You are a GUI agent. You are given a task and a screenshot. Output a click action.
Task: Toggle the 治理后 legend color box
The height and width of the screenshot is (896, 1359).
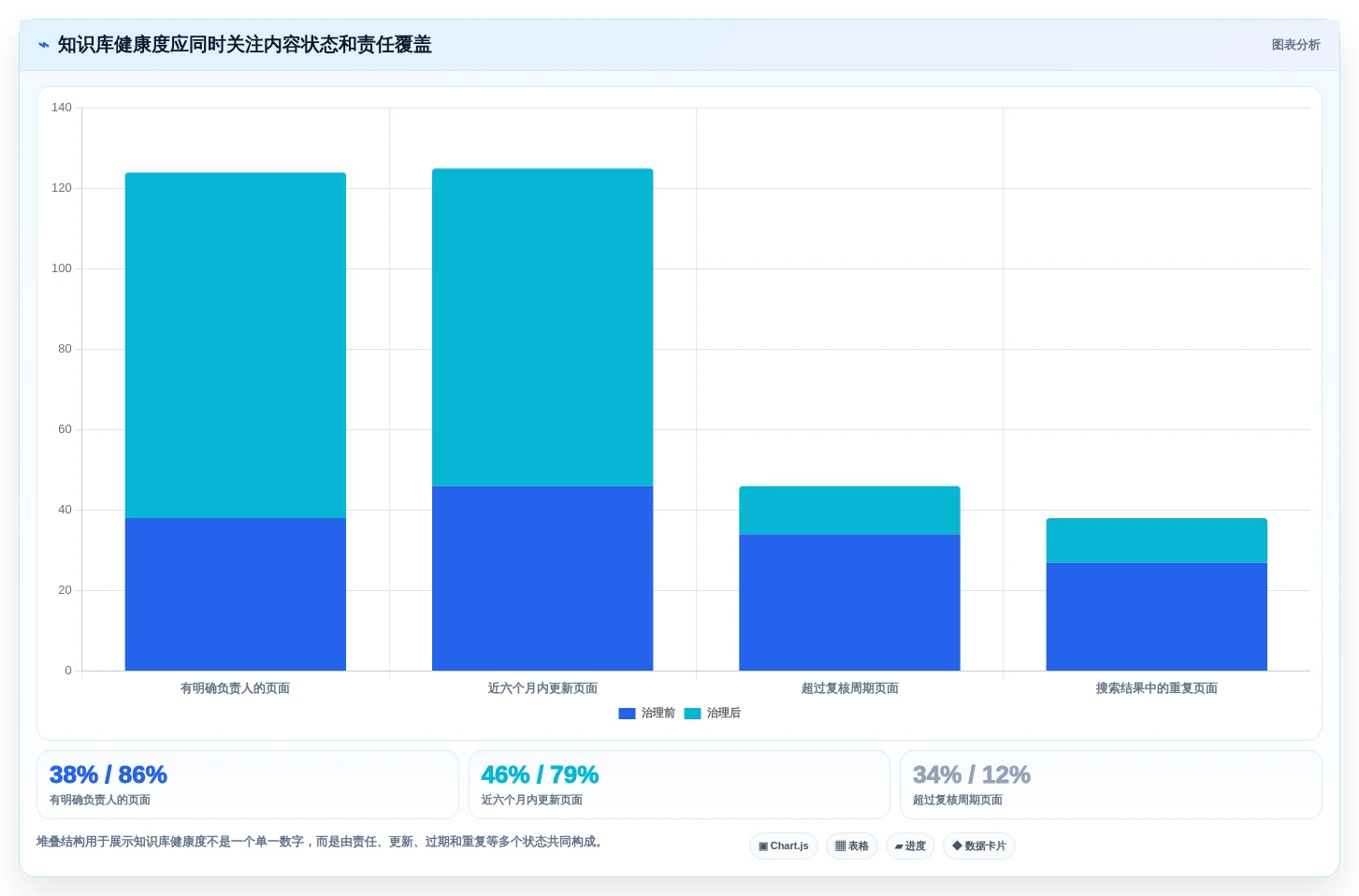(x=692, y=714)
